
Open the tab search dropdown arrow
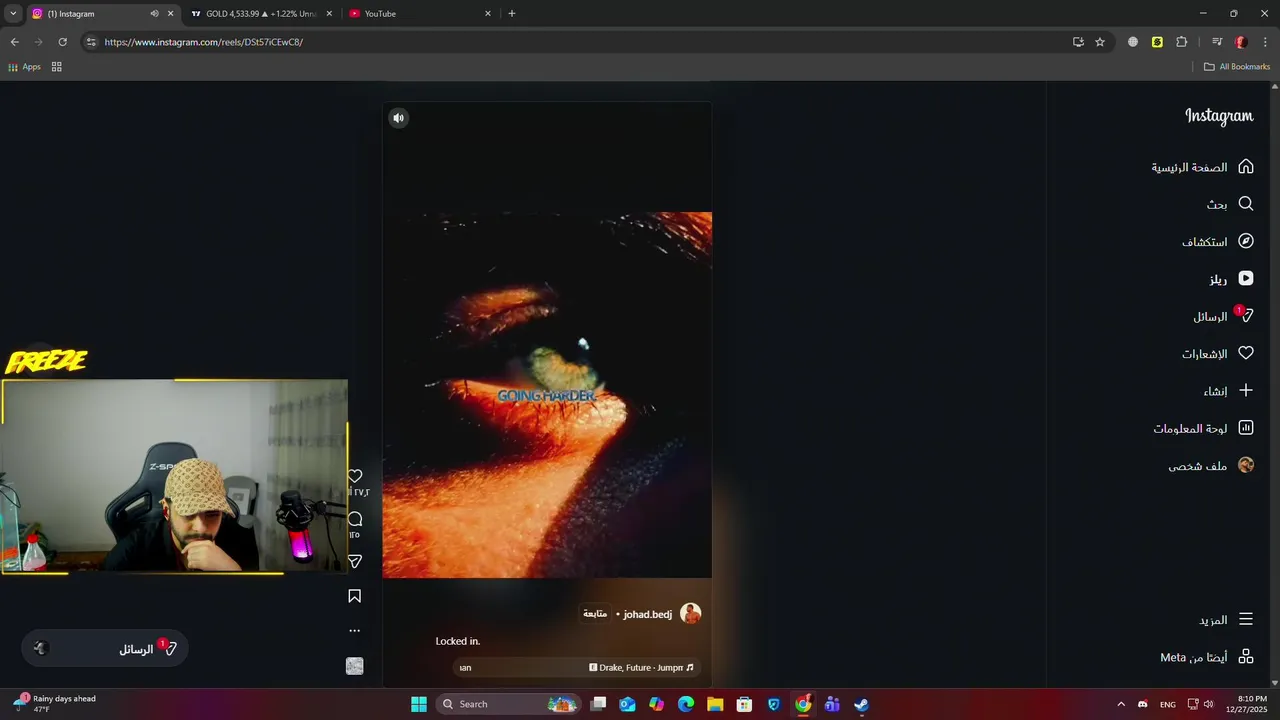(x=13, y=14)
